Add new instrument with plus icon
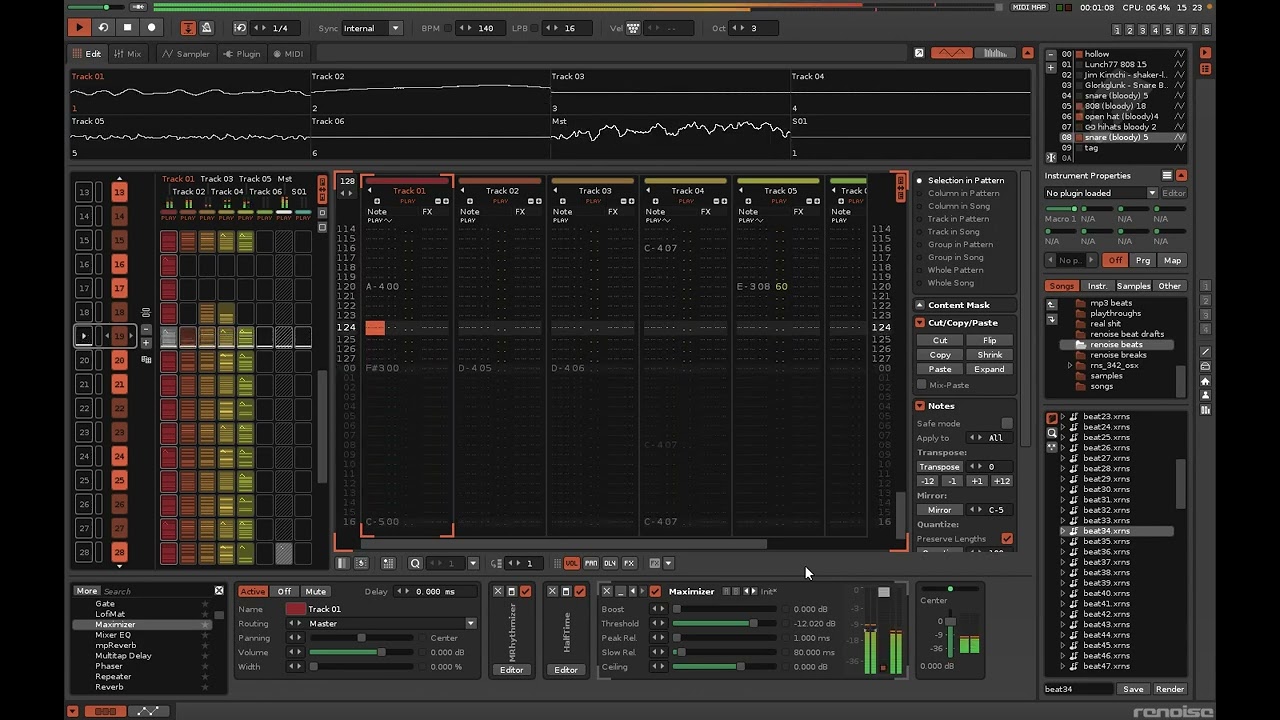 [1051, 68]
